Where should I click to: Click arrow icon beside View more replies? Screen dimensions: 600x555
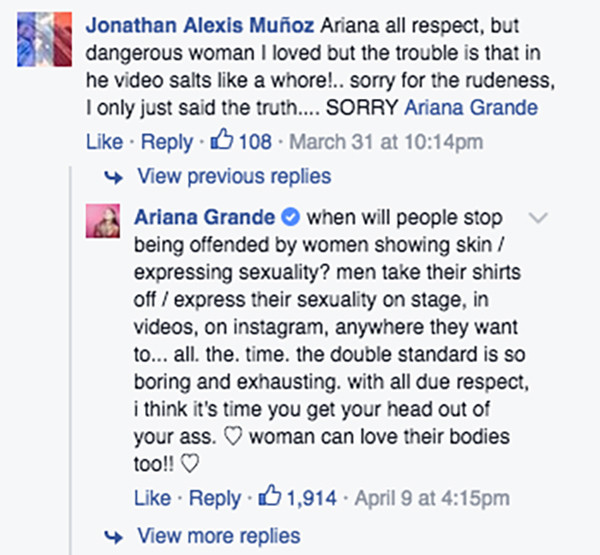(114, 537)
